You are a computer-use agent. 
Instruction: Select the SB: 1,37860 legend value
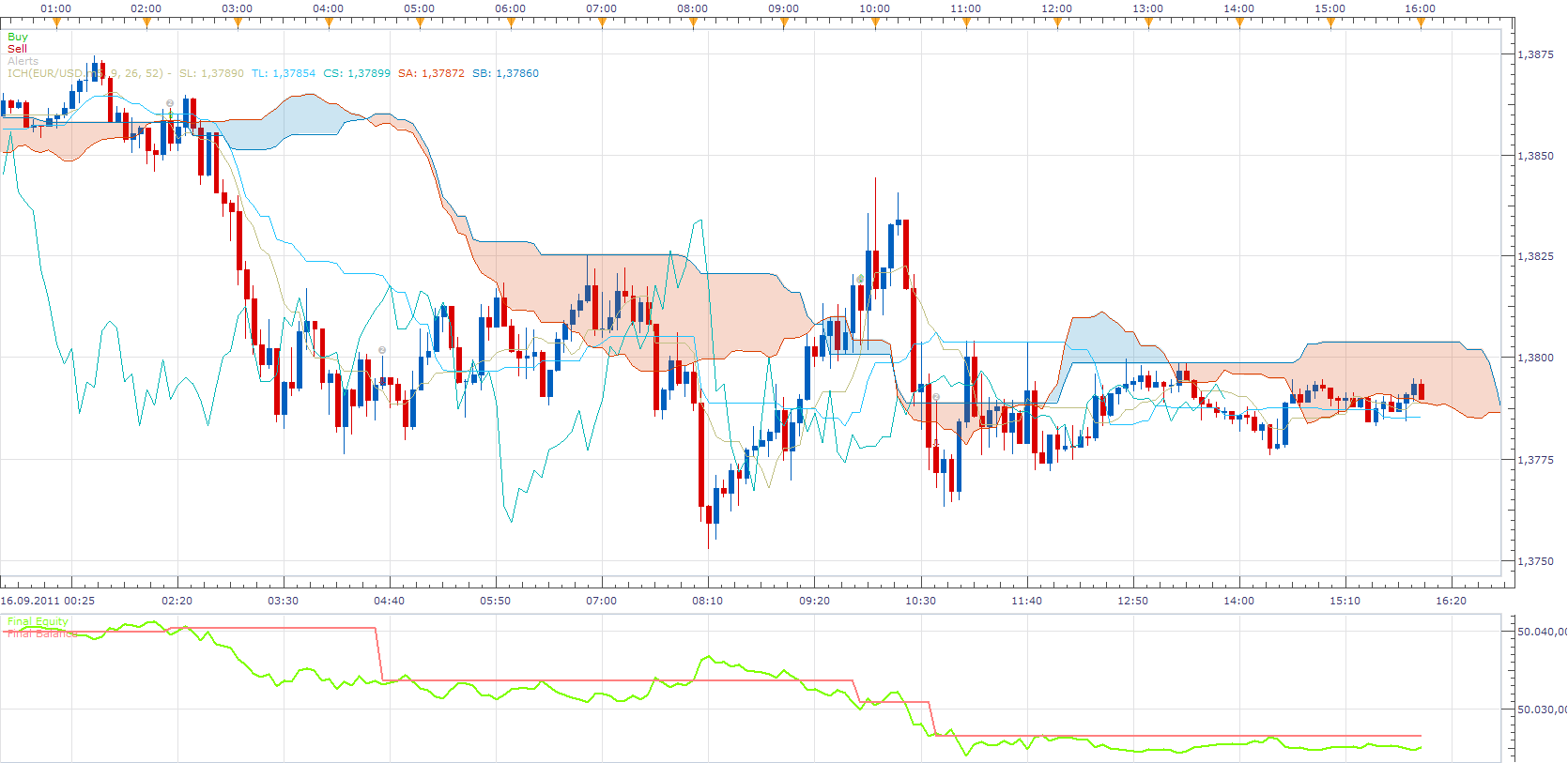click(506, 73)
